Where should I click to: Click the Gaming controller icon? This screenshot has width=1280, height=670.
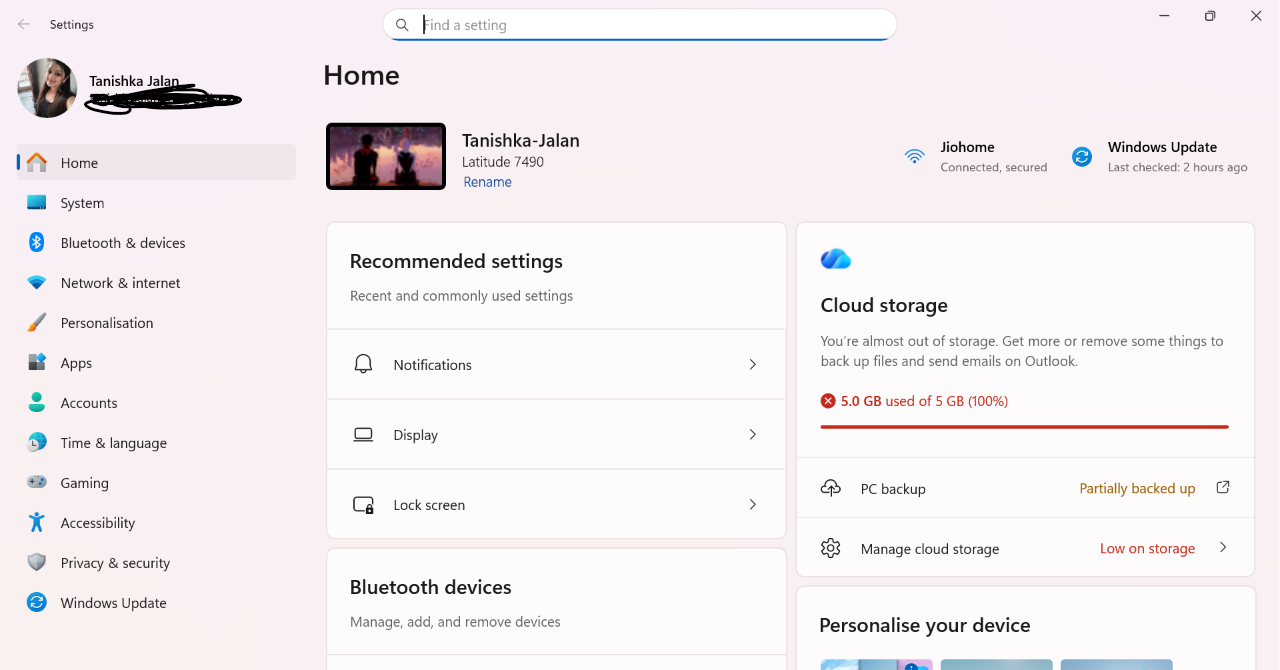click(x=37, y=482)
